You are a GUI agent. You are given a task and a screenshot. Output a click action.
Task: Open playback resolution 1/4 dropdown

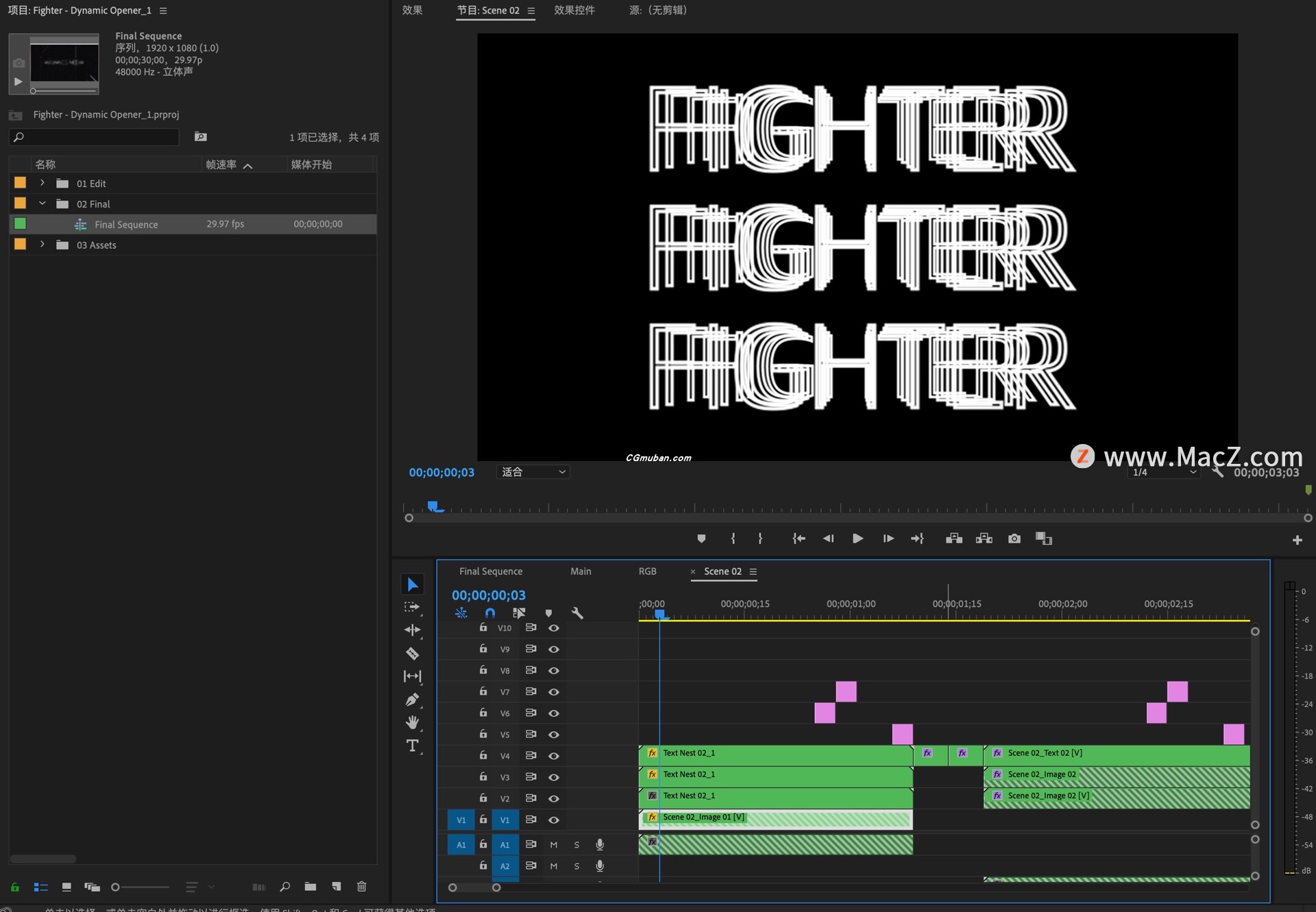pos(1163,472)
